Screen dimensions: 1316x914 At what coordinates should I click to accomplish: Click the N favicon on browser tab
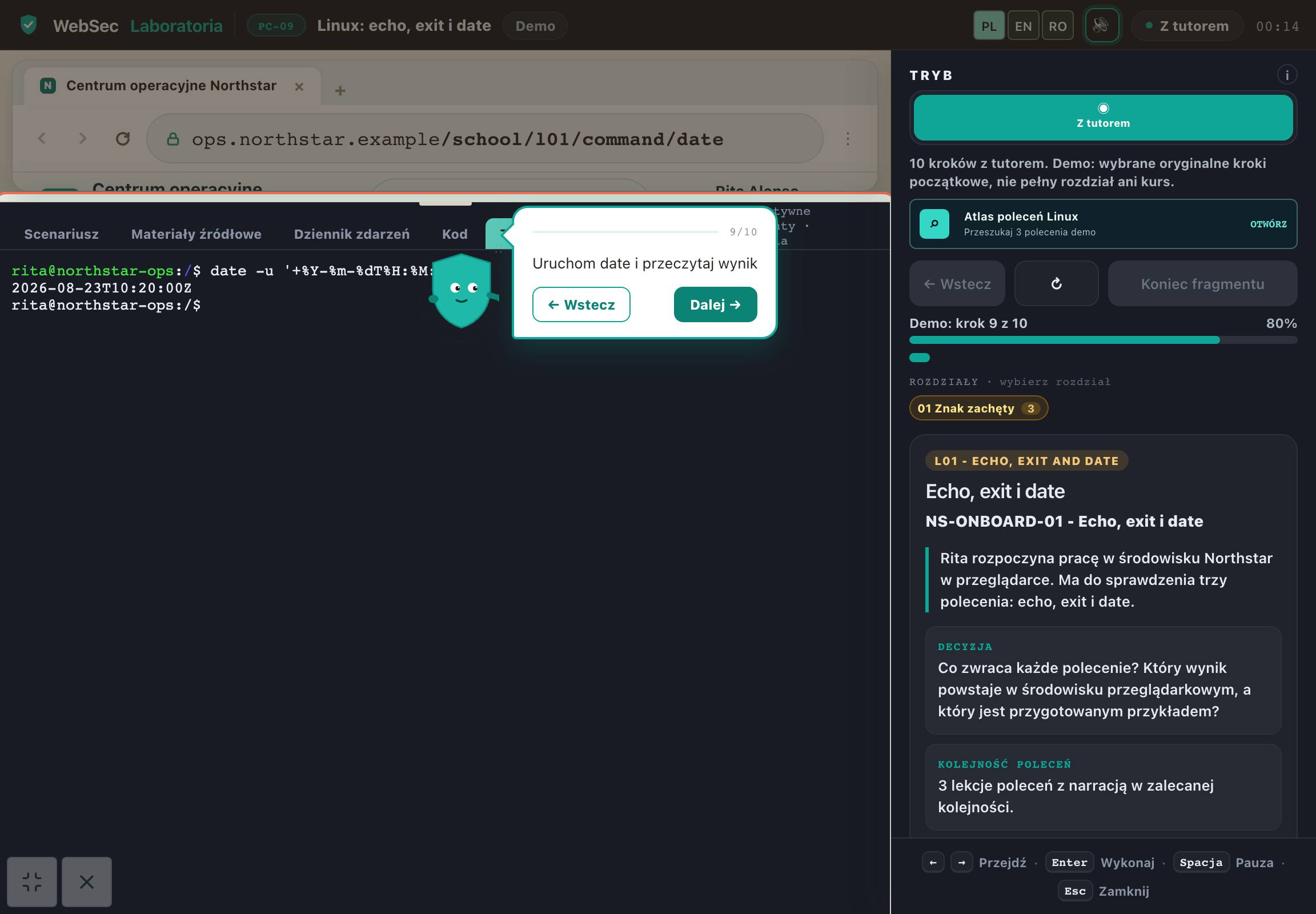click(47, 86)
